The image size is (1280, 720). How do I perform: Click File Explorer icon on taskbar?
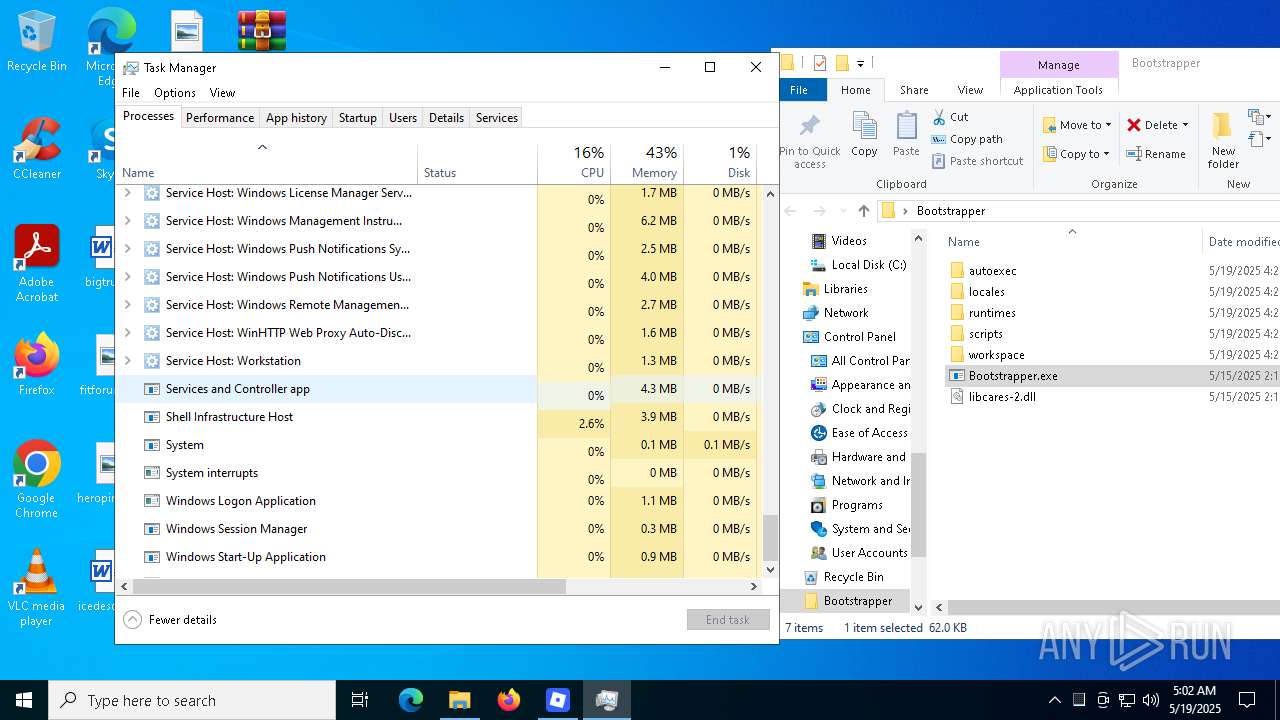(x=459, y=700)
